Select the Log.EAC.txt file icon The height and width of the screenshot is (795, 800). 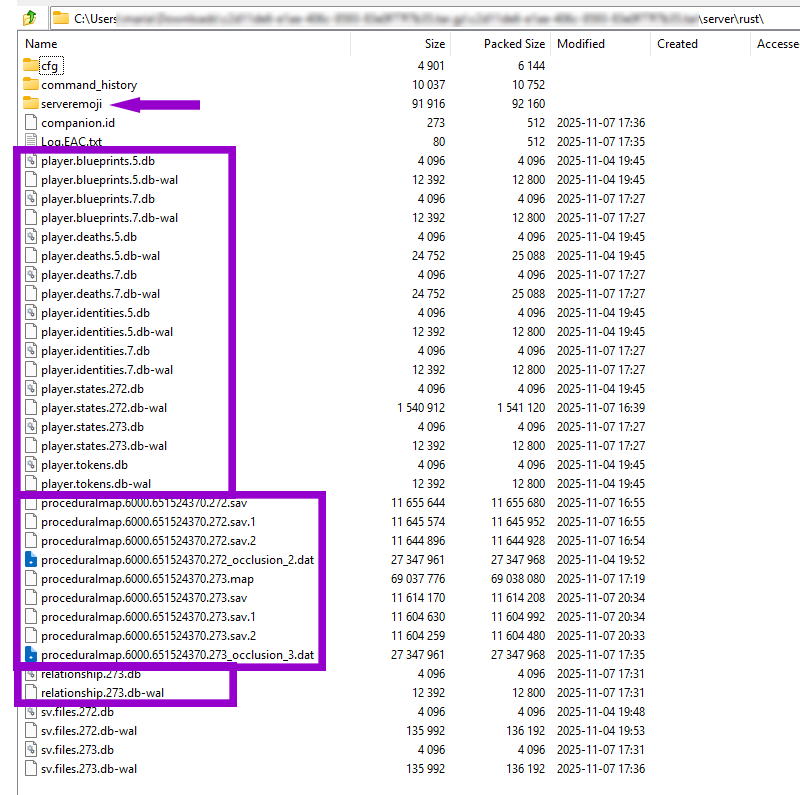pos(30,142)
